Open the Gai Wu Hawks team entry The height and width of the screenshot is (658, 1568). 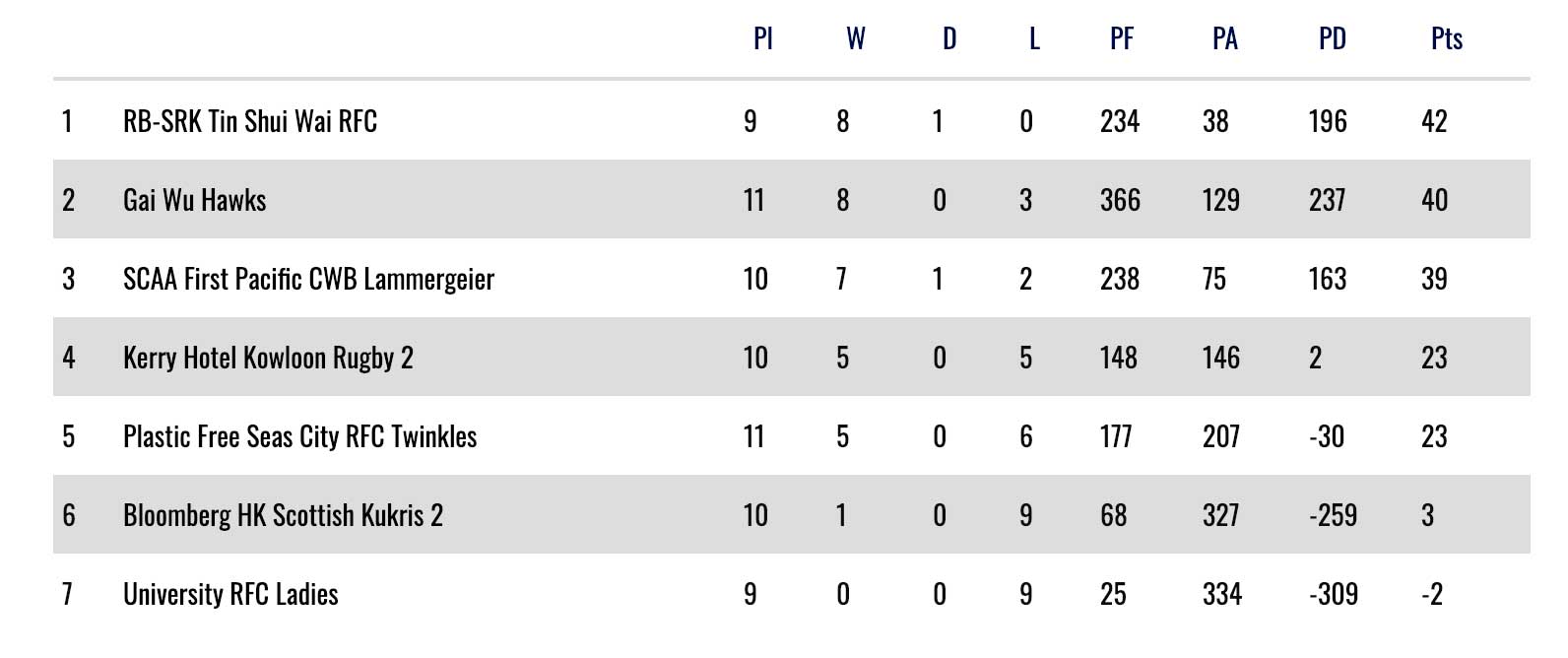point(195,200)
